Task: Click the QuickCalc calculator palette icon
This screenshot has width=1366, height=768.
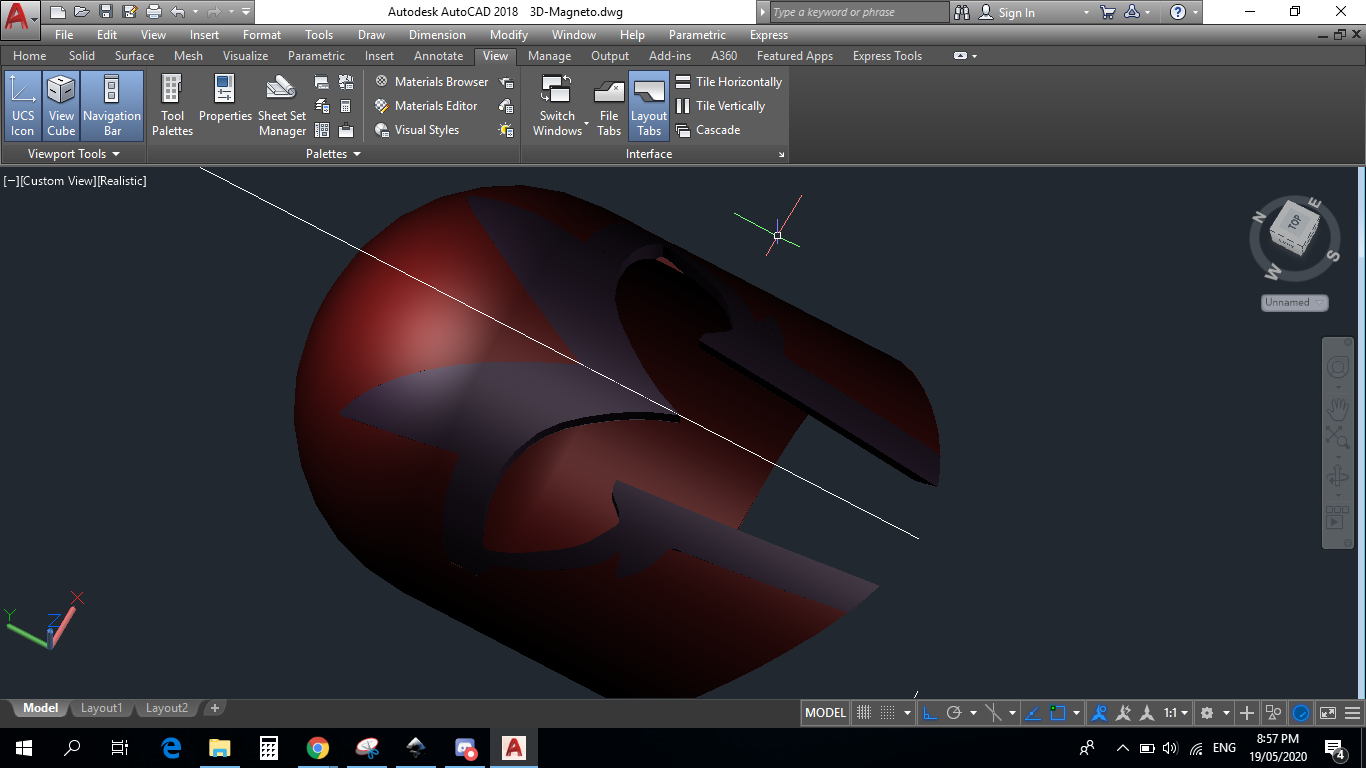Action: pyautogui.click(x=346, y=106)
